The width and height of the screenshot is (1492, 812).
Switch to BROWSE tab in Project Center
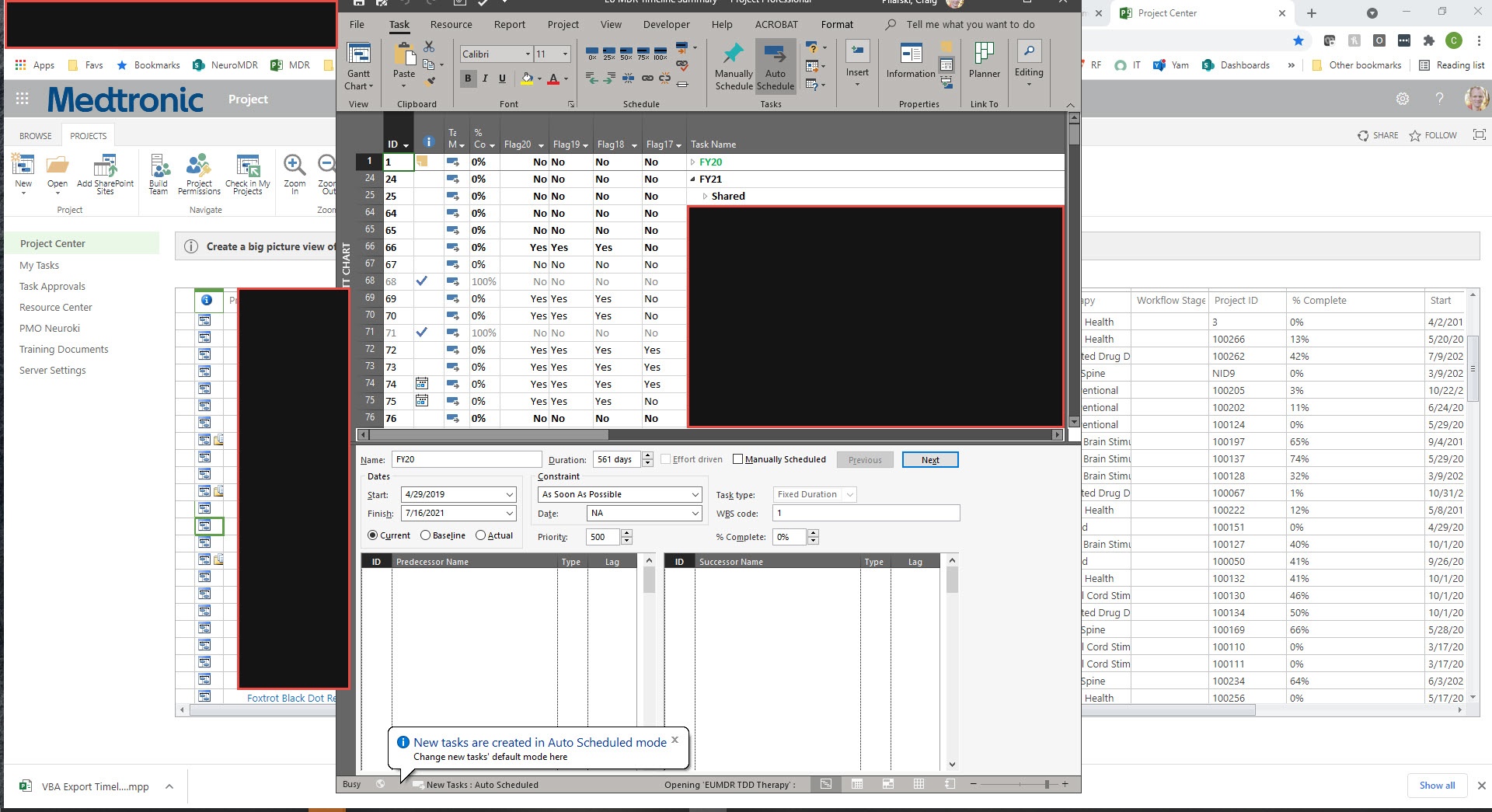[36, 135]
